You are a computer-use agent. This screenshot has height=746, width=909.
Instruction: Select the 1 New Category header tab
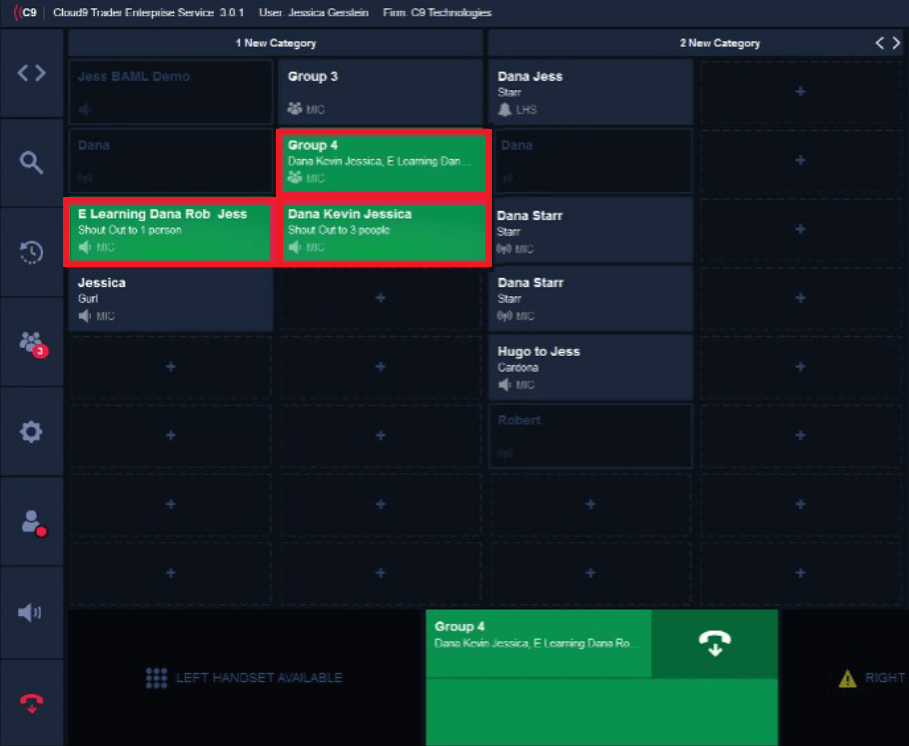[274, 42]
